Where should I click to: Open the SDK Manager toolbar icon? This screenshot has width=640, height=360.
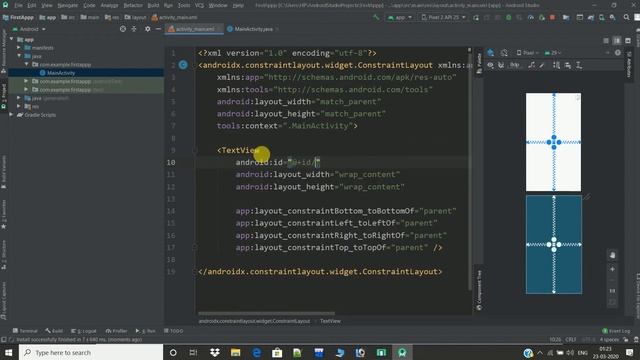point(613,18)
